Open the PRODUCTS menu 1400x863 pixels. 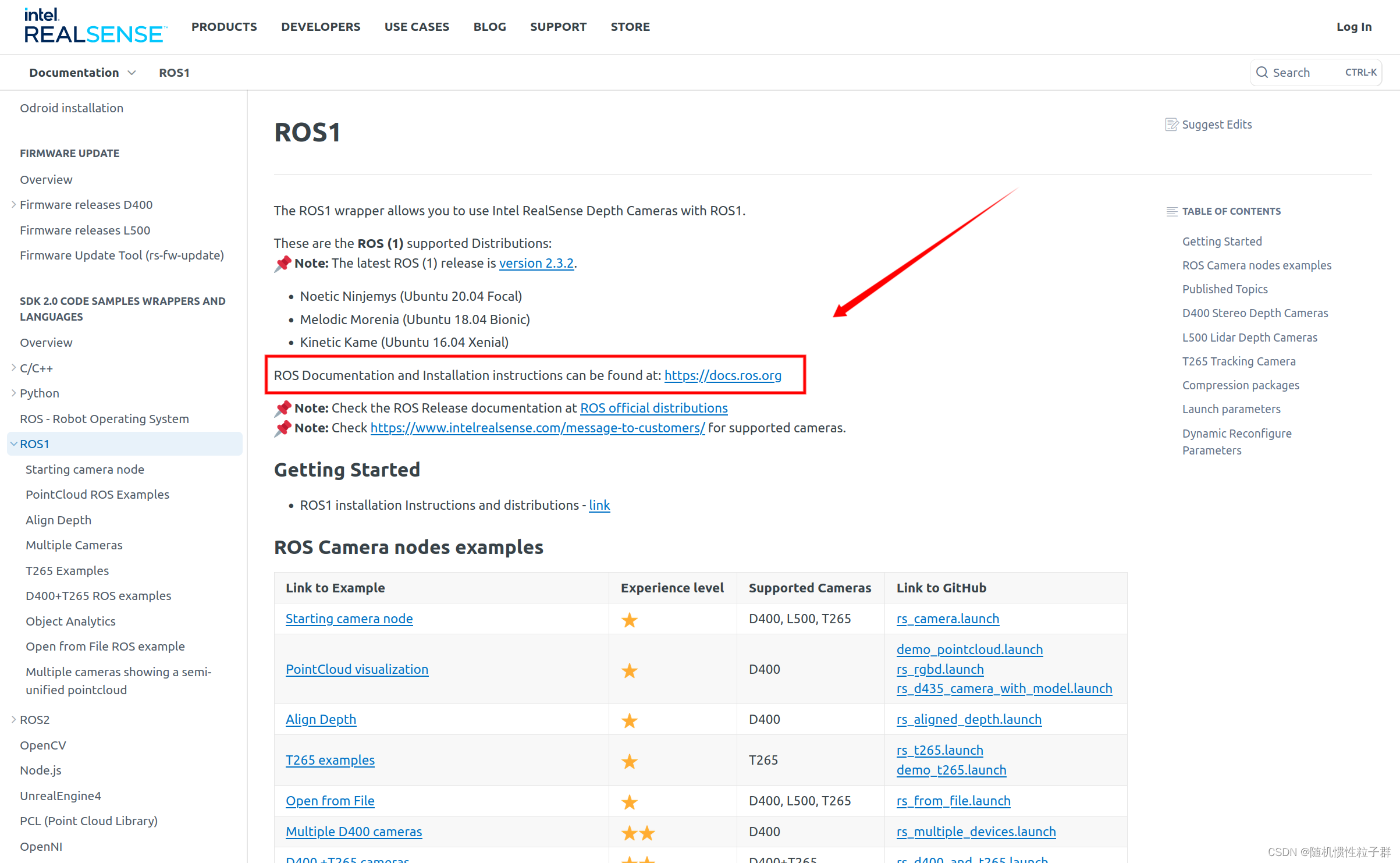[224, 27]
